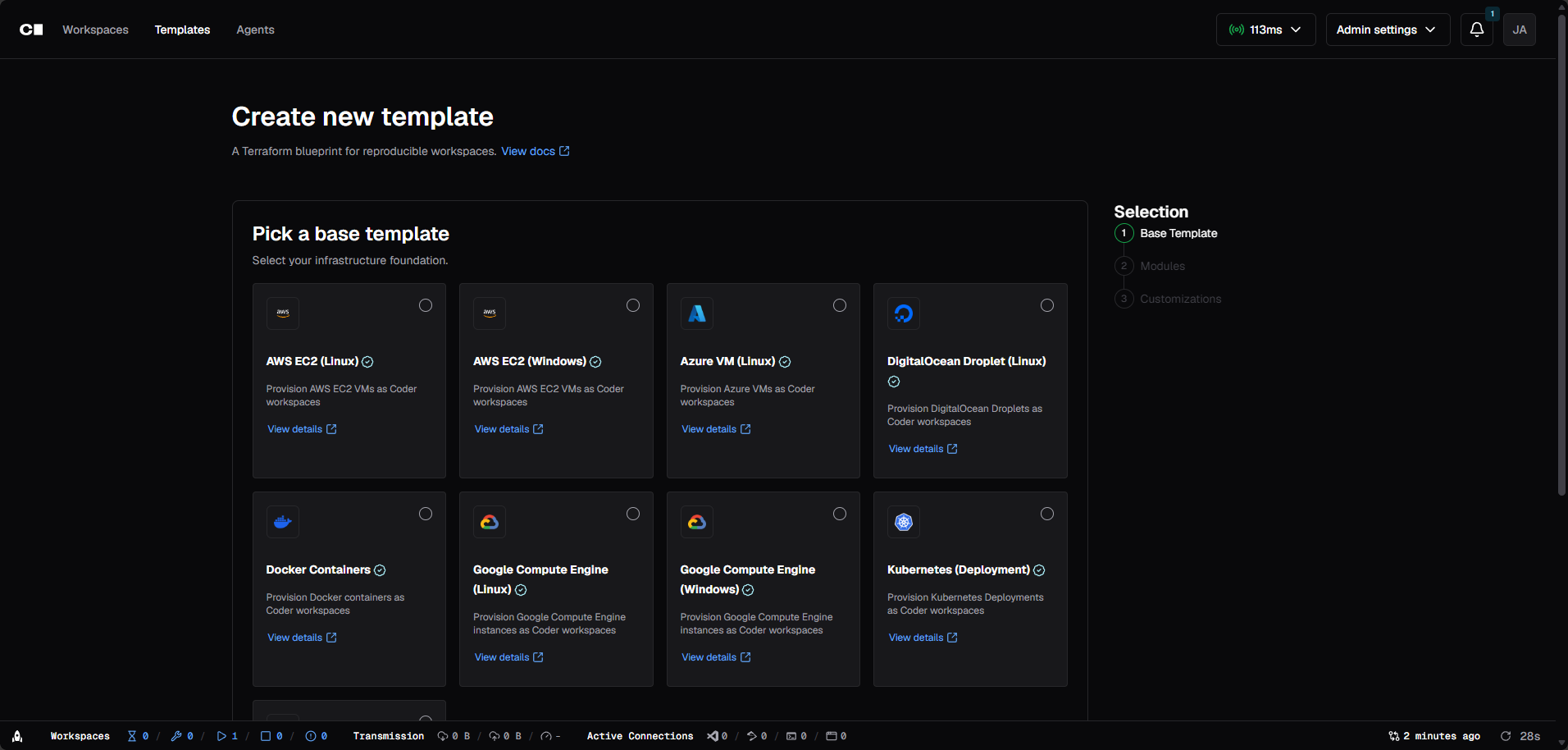Click the verified badge next to Kubernetes (Deployment)
Screen dimensions: 1568x750
coord(1039,570)
